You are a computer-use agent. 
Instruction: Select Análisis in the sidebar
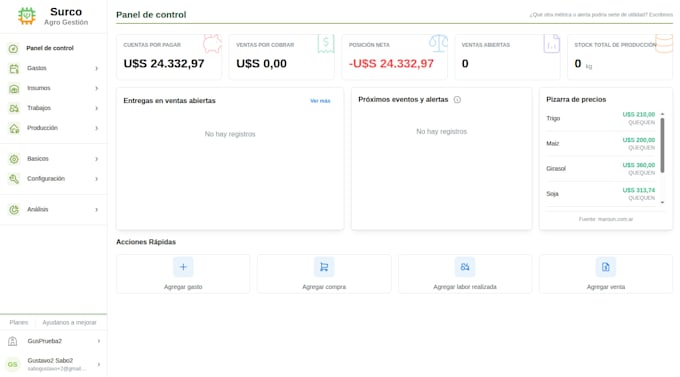click(38, 210)
